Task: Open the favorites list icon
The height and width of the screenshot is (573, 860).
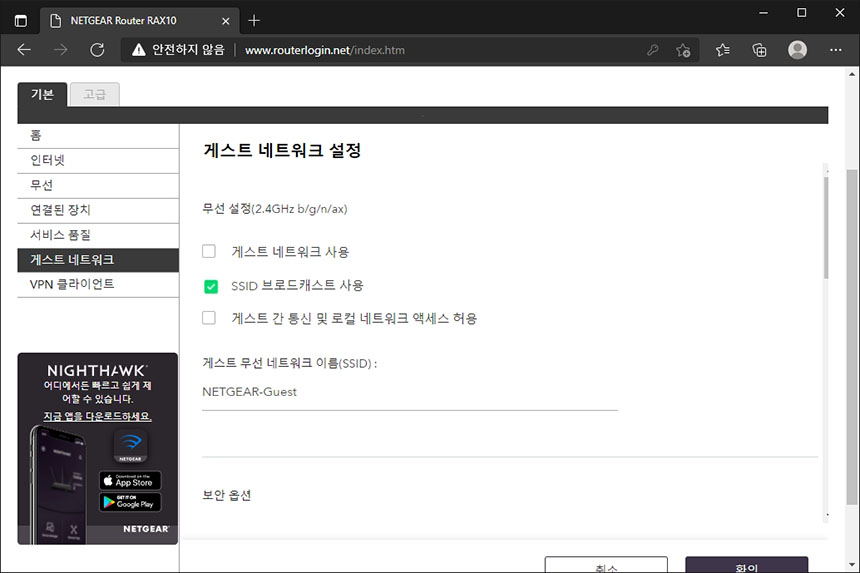Action: coord(722,50)
